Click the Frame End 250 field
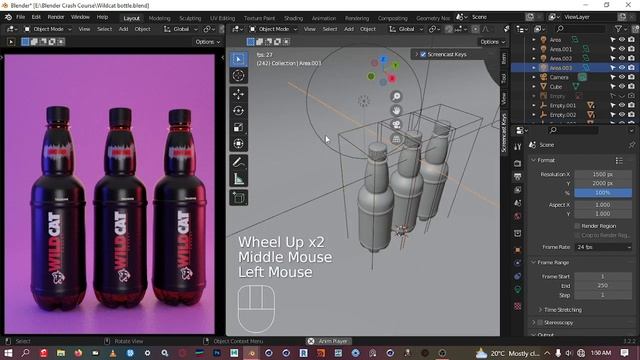This screenshot has width=640, height=360. coord(603,286)
